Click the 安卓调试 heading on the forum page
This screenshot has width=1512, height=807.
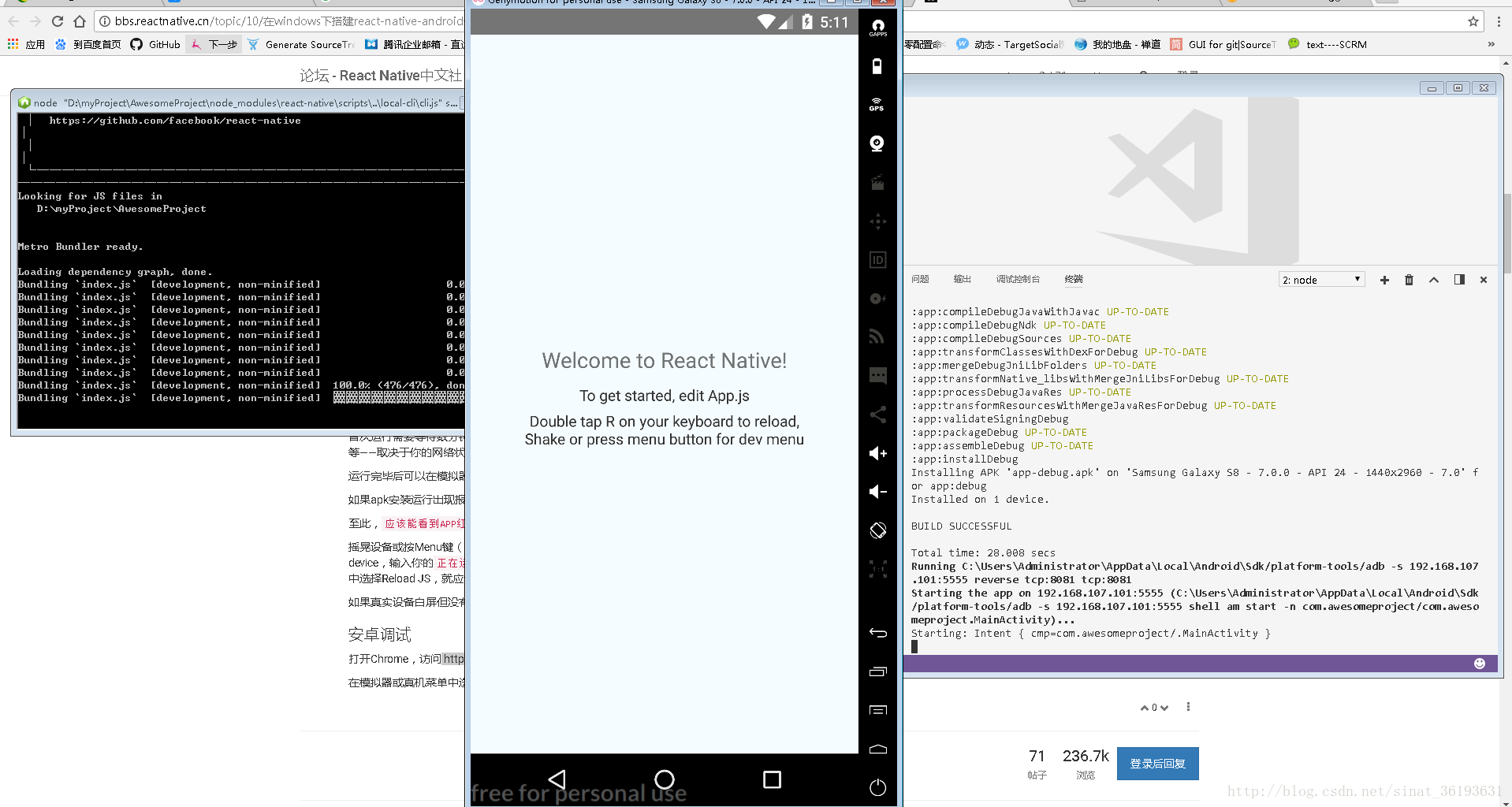[x=380, y=634]
